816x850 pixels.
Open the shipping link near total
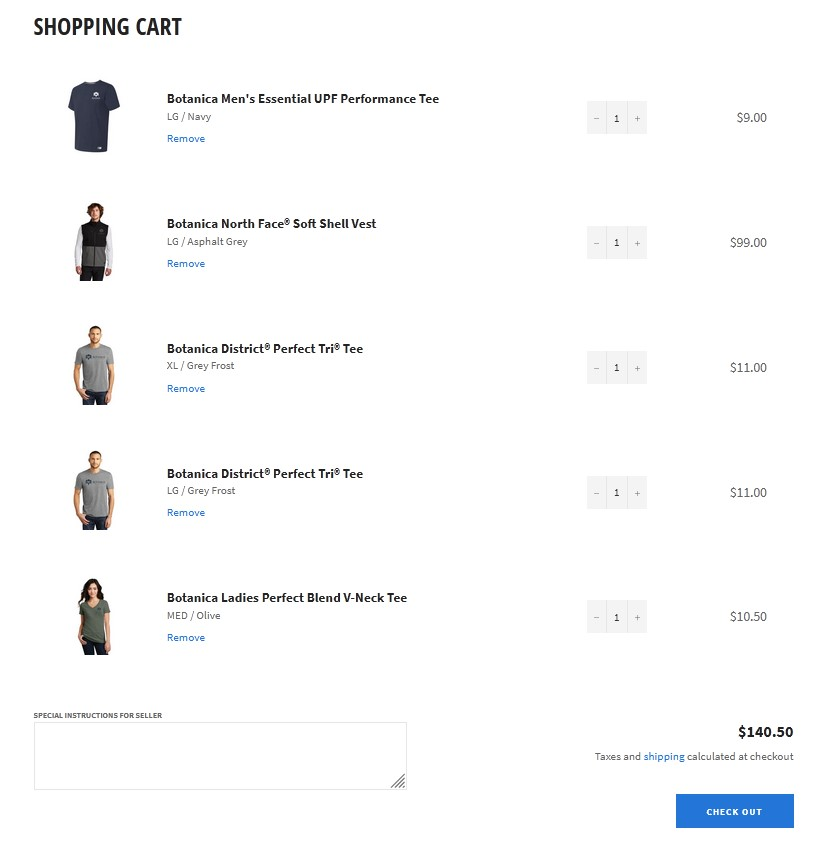pyautogui.click(x=664, y=757)
